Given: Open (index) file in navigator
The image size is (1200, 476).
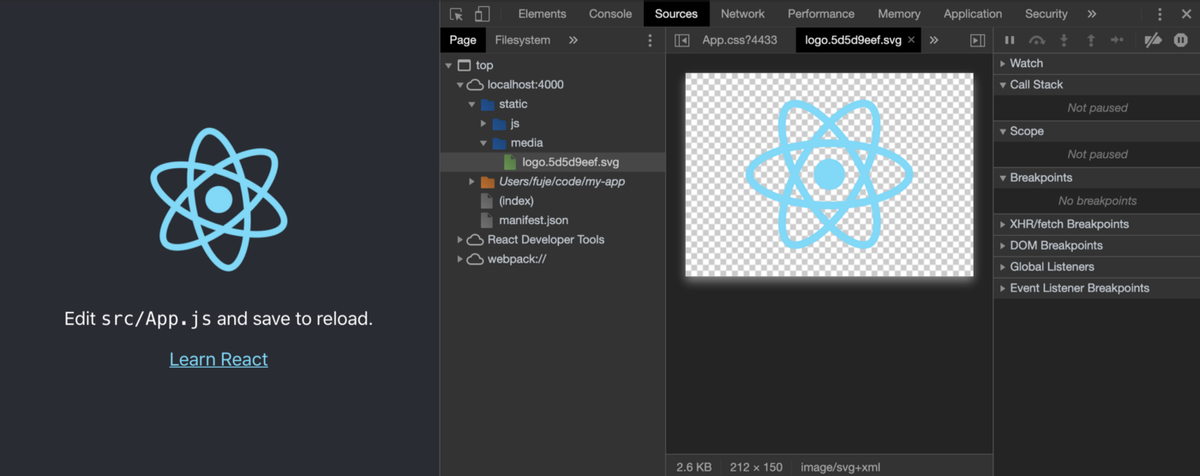Looking at the screenshot, I should tap(516, 201).
